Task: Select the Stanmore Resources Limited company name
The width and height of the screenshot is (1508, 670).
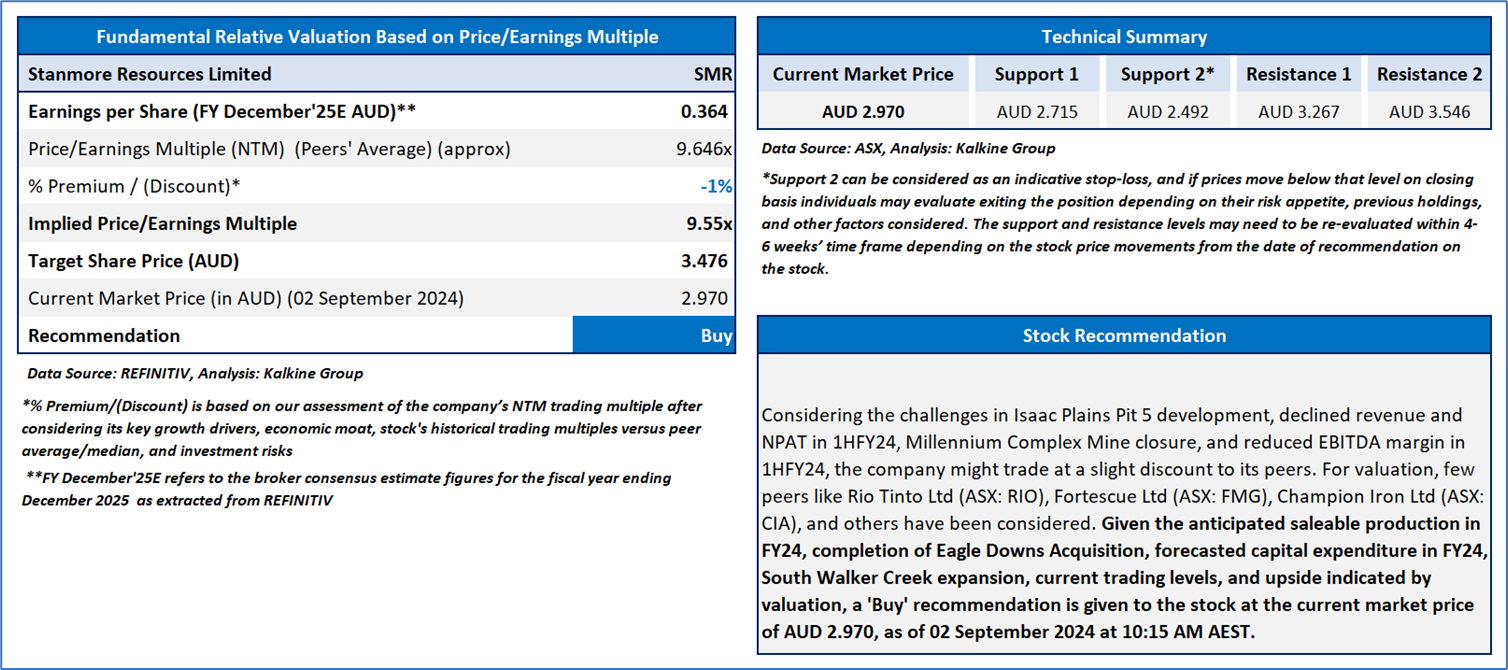Action: click(150, 74)
